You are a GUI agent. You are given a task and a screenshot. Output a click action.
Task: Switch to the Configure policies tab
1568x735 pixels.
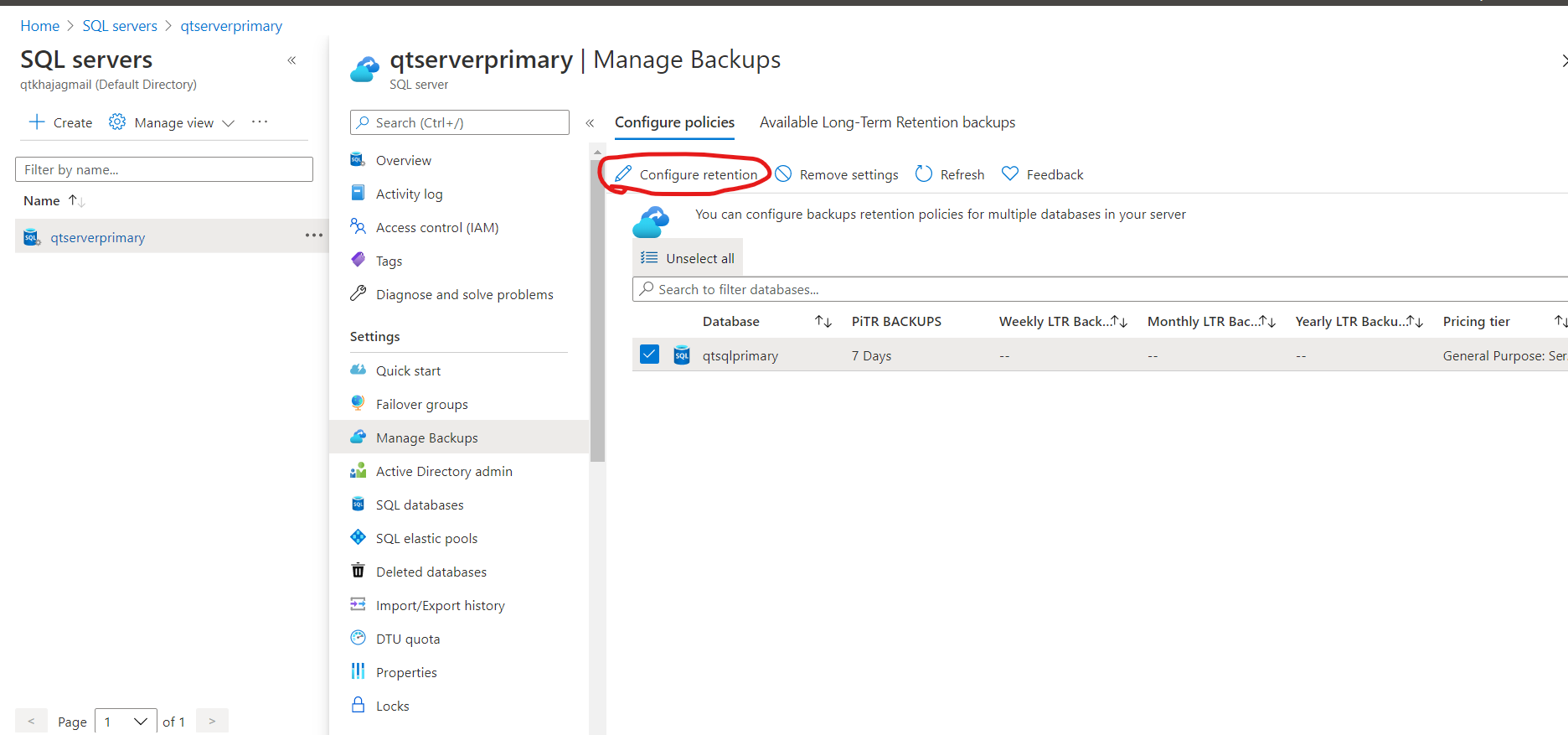pyautogui.click(x=674, y=122)
